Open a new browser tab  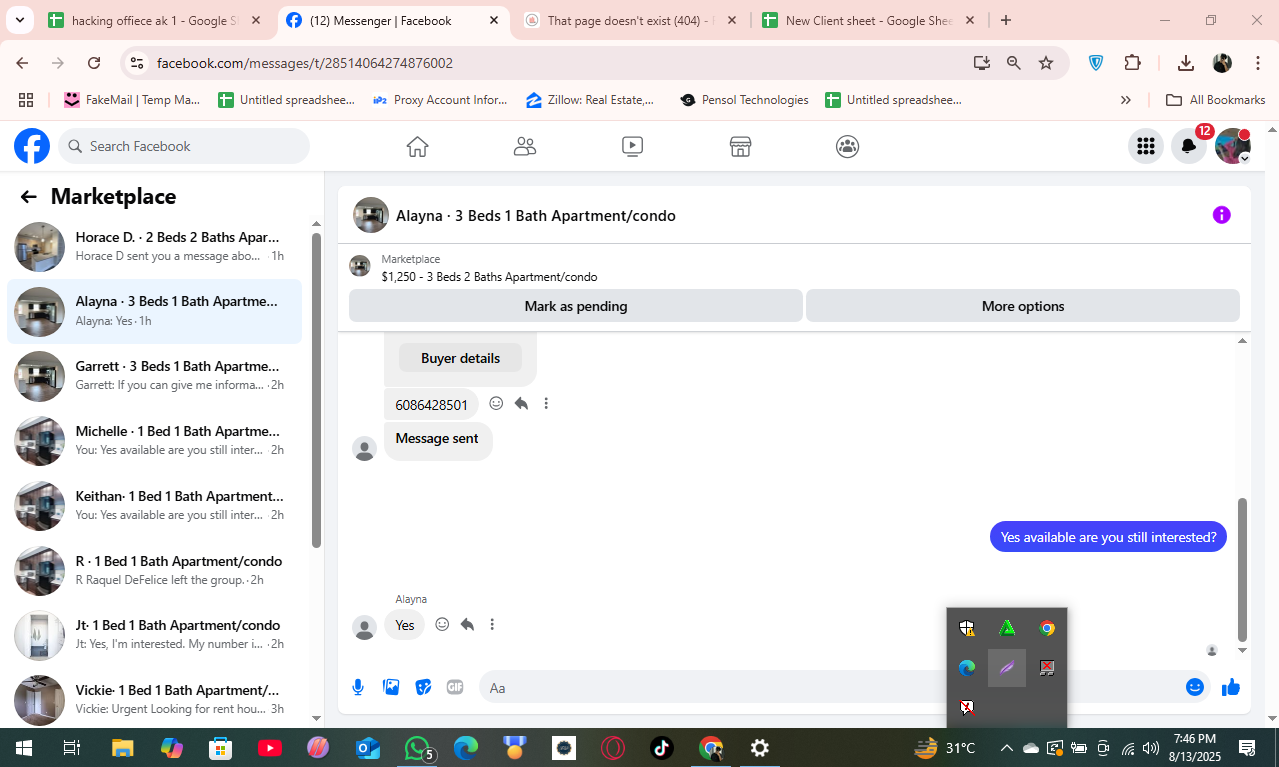[1006, 20]
